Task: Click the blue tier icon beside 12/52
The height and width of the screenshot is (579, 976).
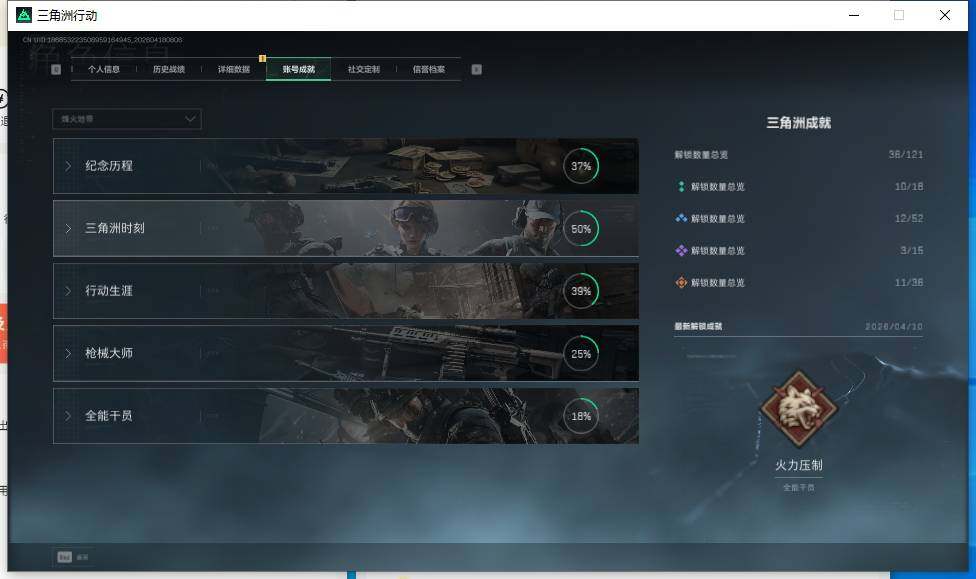Action: click(x=681, y=218)
